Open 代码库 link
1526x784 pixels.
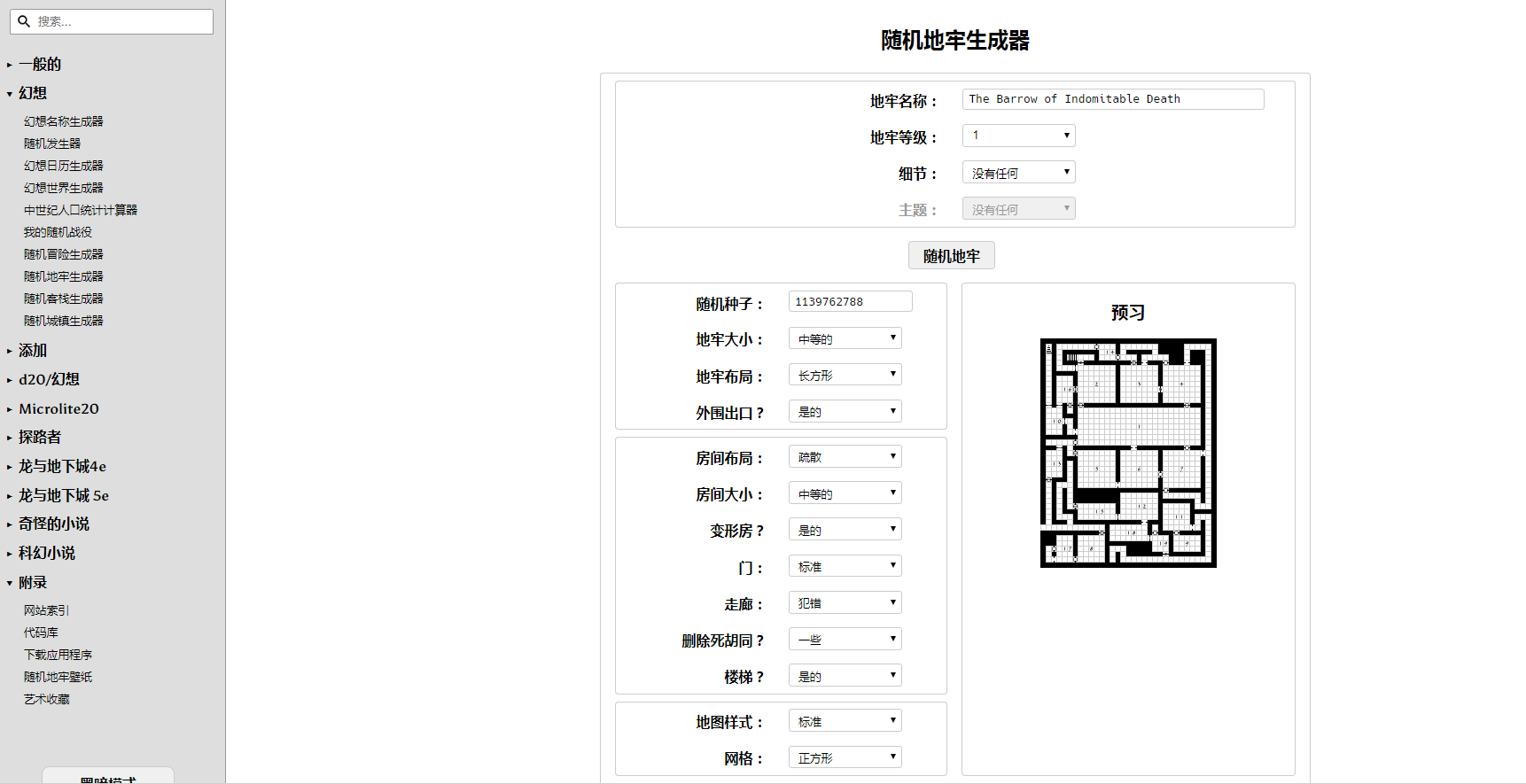tap(41, 633)
